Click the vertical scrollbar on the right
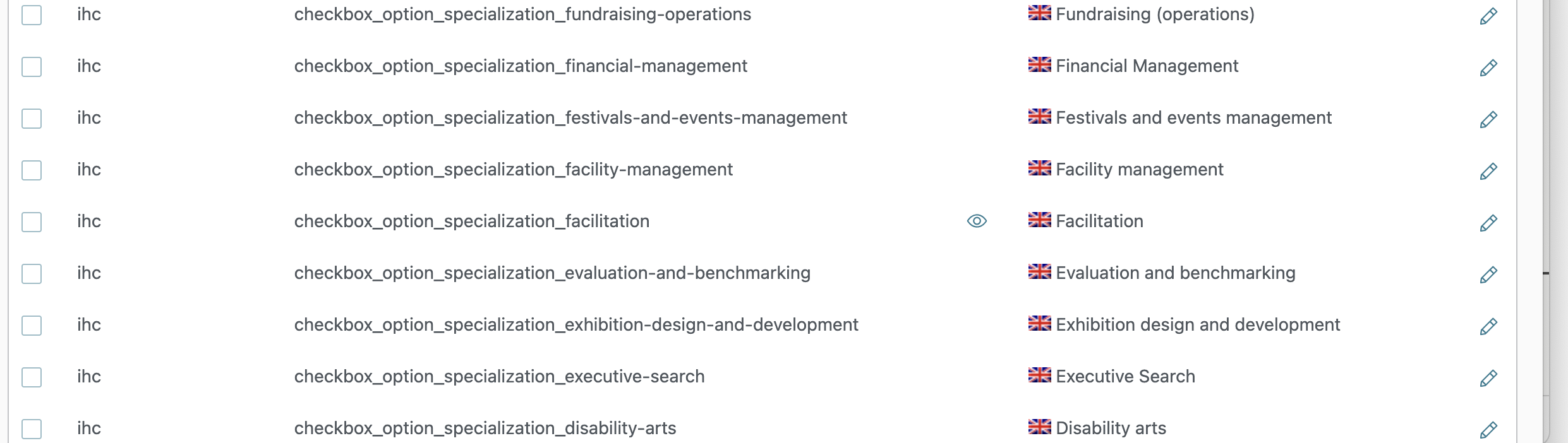Image resolution: width=1568 pixels, height=443 pixels. (1554, 221)
